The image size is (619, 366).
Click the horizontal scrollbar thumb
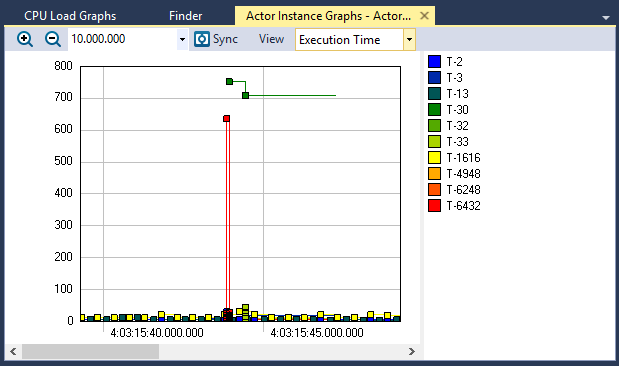(x=90, y=351)
